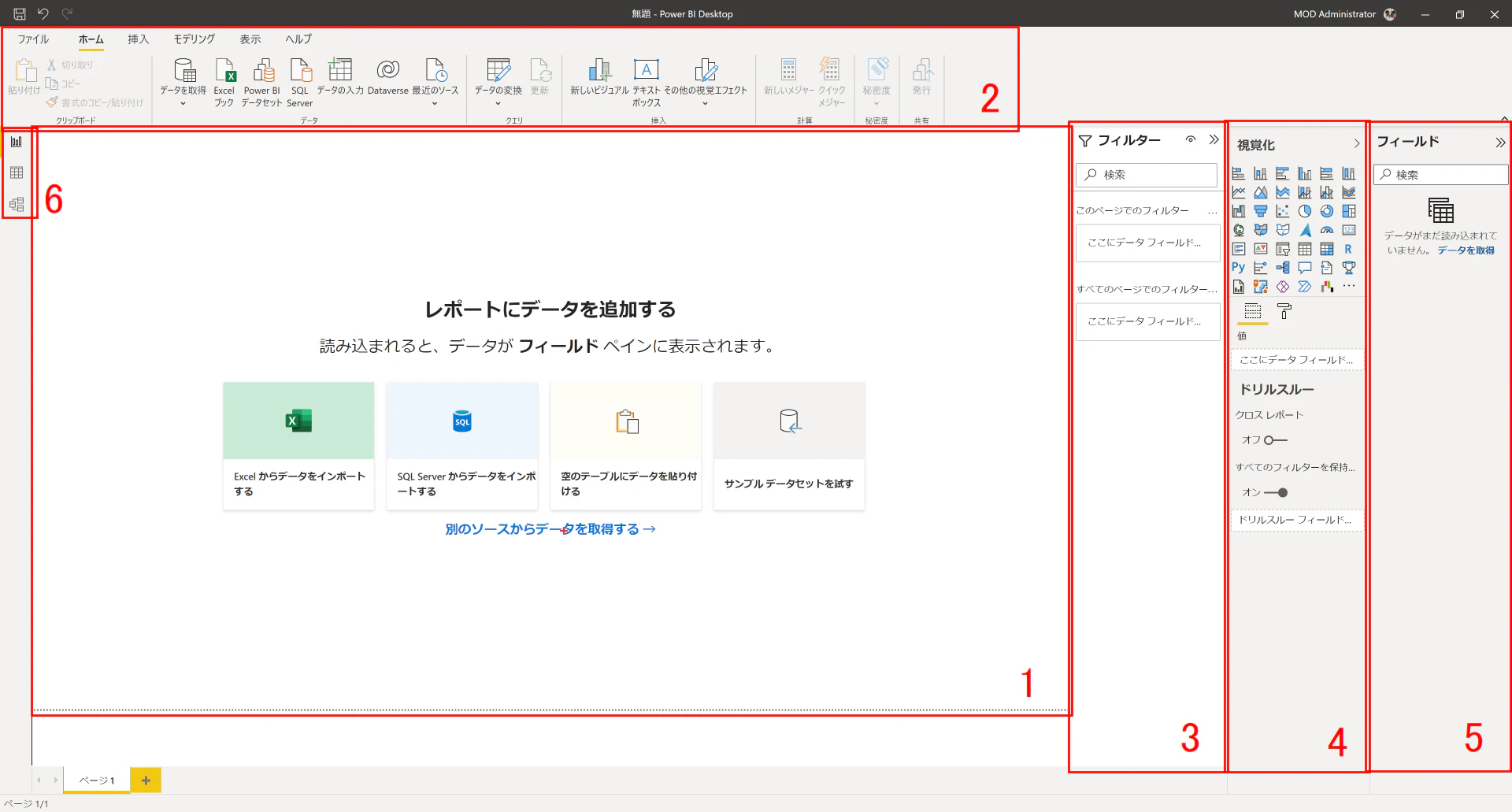Open データの入力 from the ribbon
1512x812 pixels.
[340, 76]
